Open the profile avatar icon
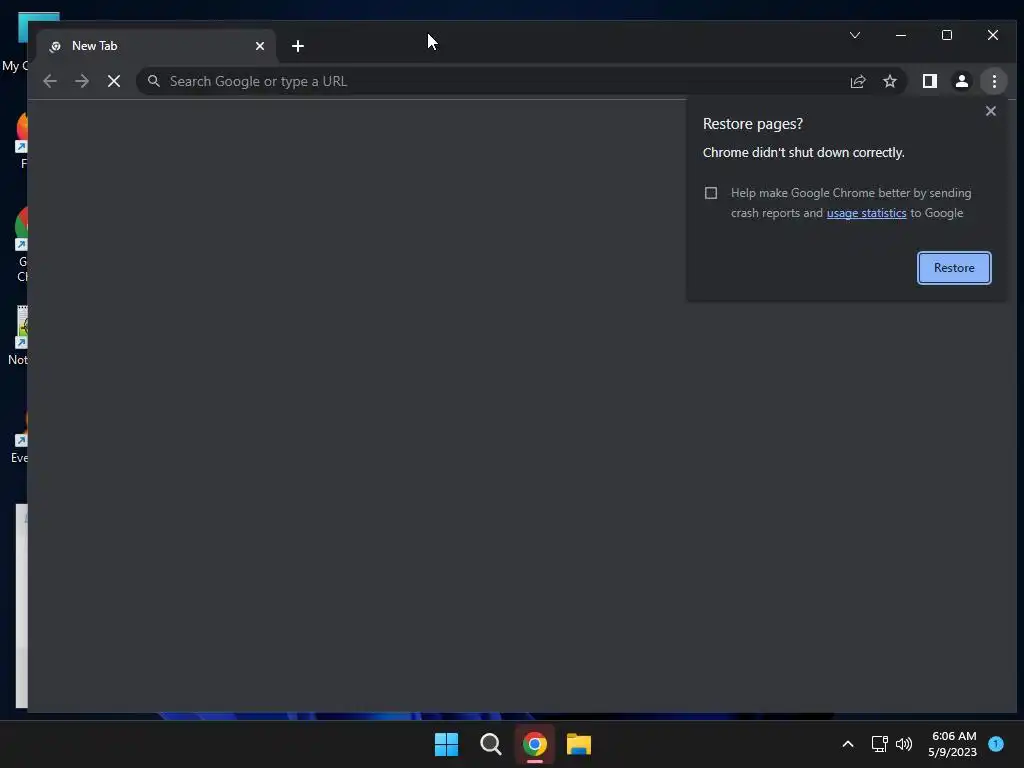This screenshot has height=768, width=1024. tap(961, 82)
